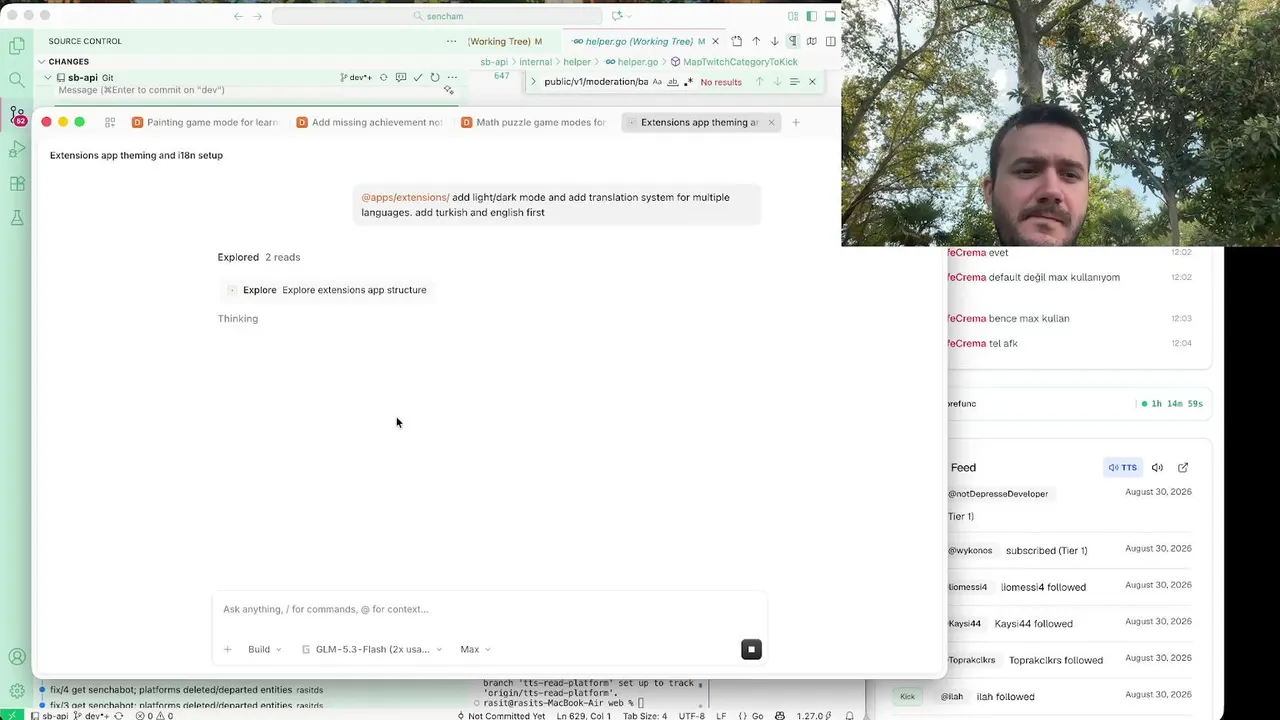
Task: Synchronize changes for sb-api repository
Action: pyautogui.click(x=383, y=77)
